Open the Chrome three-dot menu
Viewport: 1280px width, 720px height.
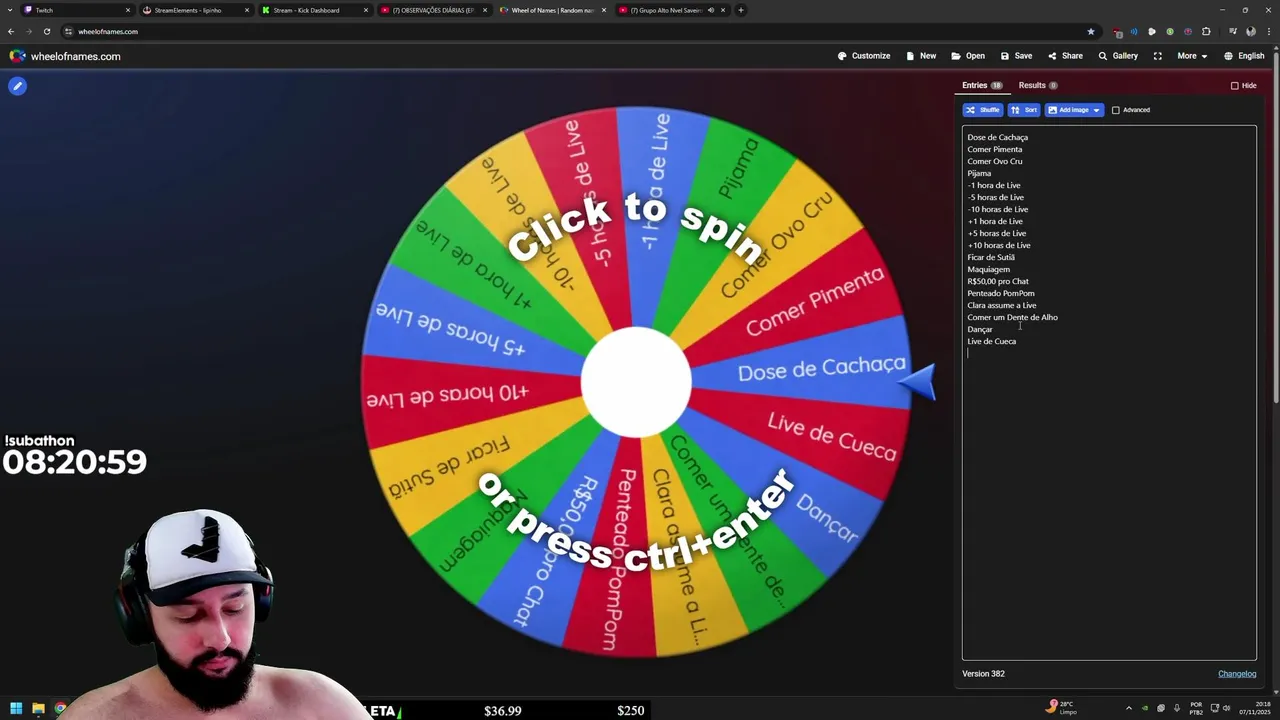pyautogui.click(x=1268, y=31)
